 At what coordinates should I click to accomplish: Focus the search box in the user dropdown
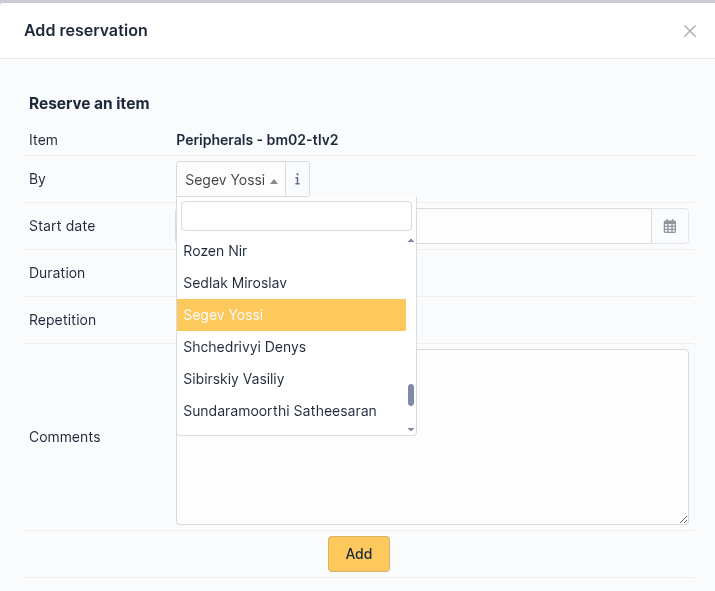pyautogui.click(x=296, y=216)
